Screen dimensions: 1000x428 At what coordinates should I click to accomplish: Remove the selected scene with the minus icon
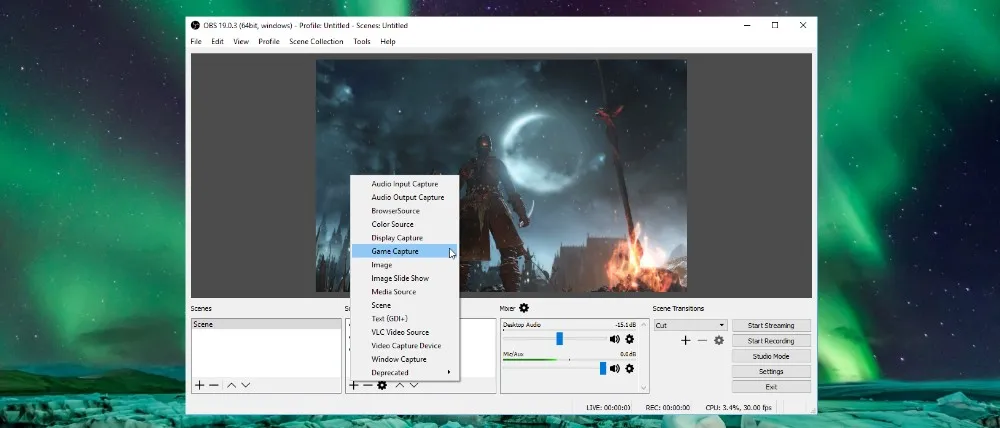213,385
